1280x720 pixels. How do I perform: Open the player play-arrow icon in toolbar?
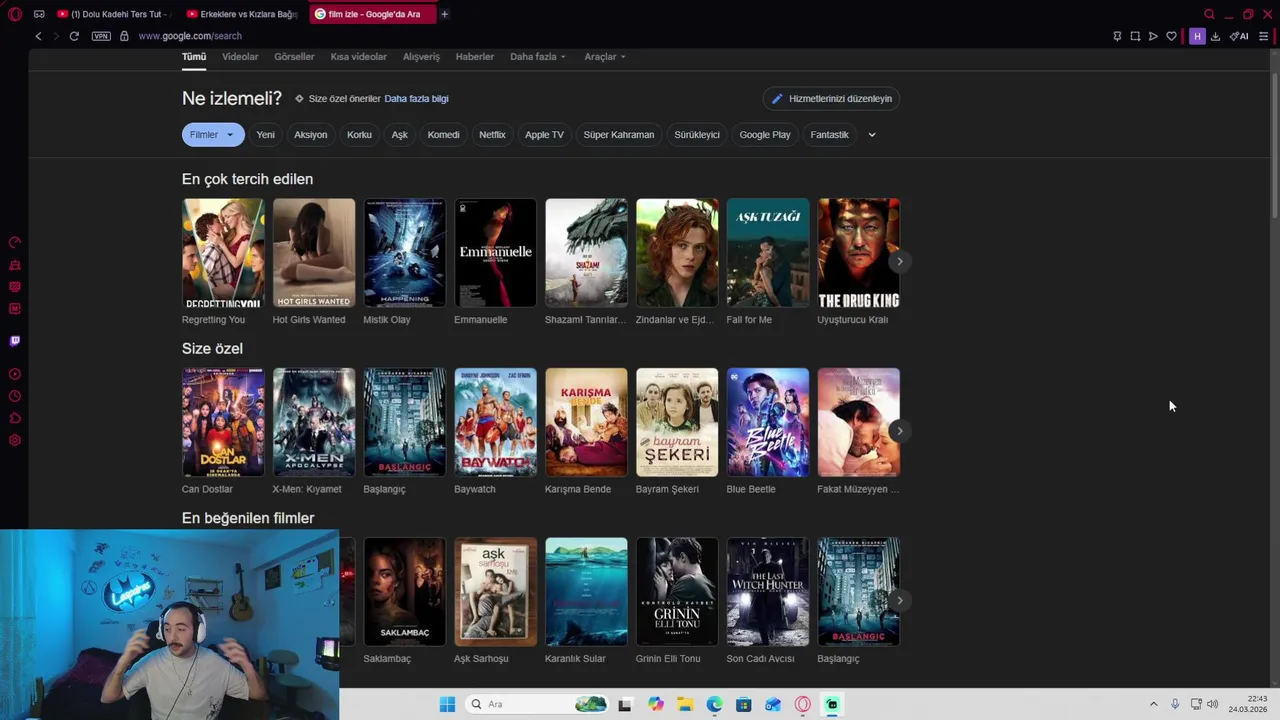click(1153, 36)
